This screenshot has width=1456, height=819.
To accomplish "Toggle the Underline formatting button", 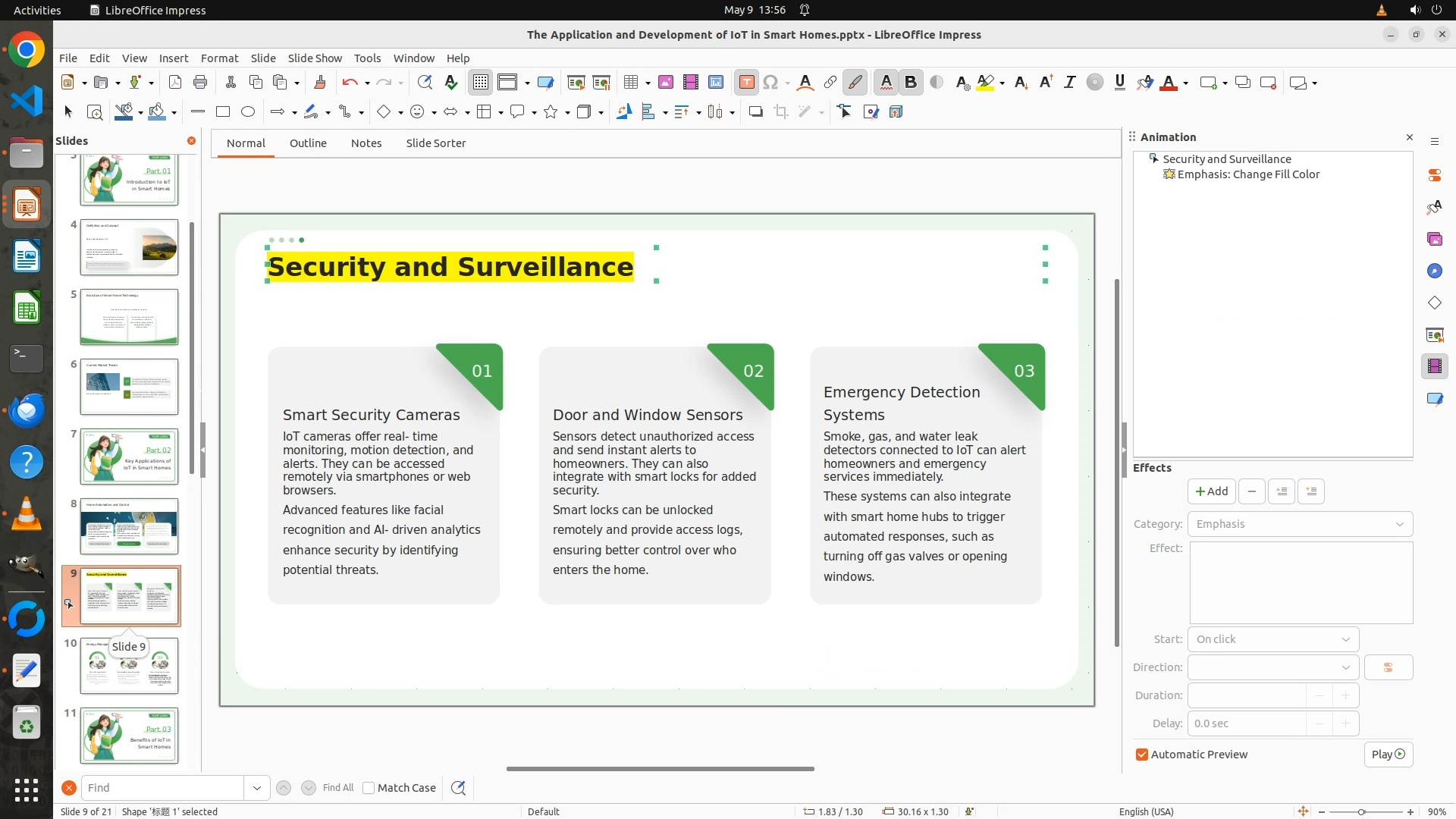I will point(1119,83).
